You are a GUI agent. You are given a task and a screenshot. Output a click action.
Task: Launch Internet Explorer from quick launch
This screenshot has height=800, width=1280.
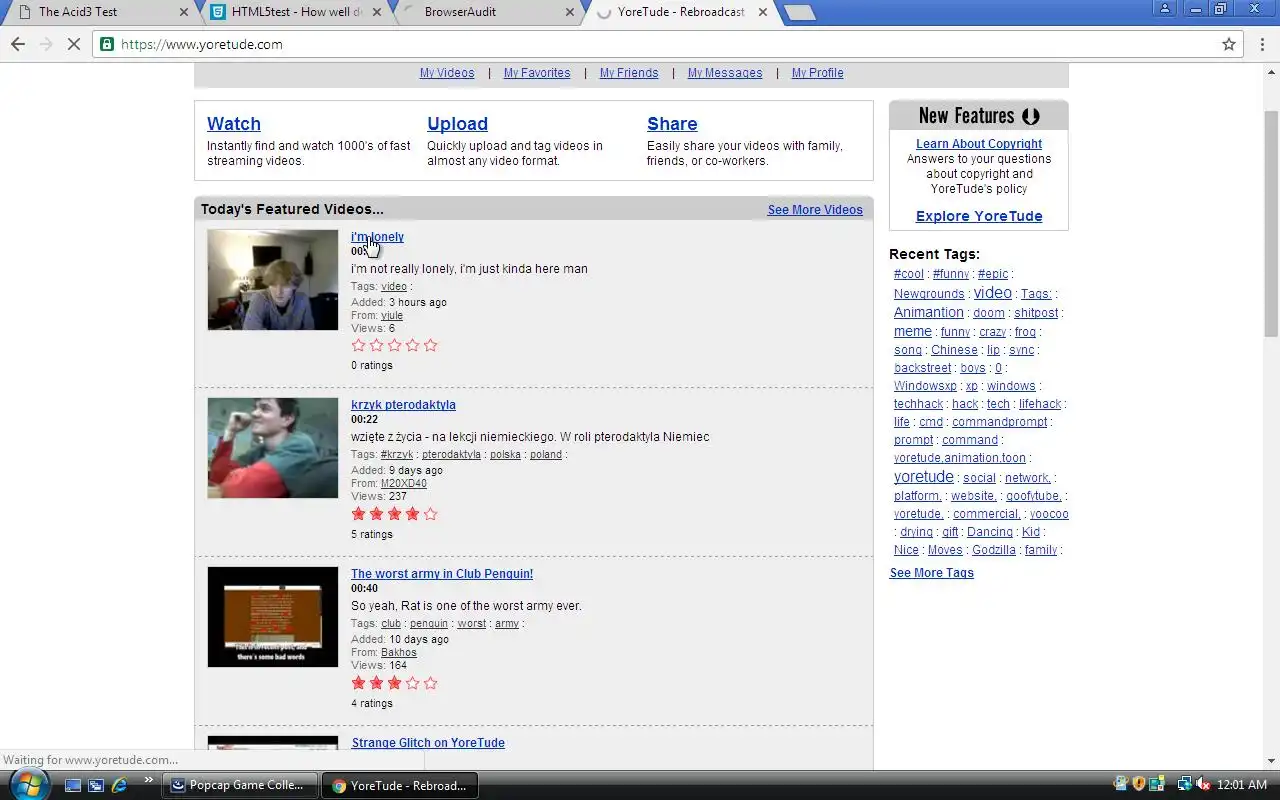(x=119, y=785)
